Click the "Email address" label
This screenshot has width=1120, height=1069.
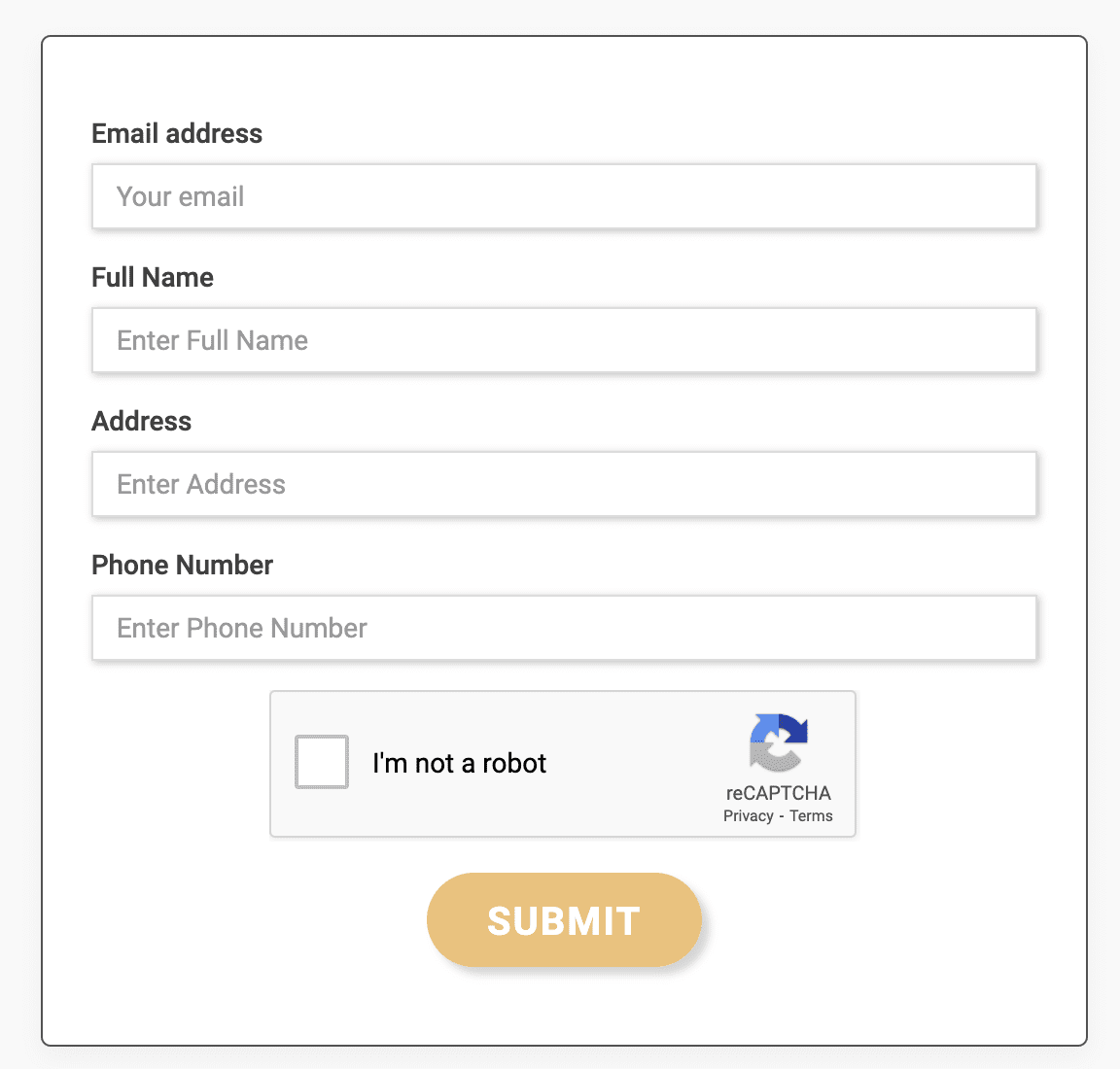pyautogui.click(x=177, y=133)
